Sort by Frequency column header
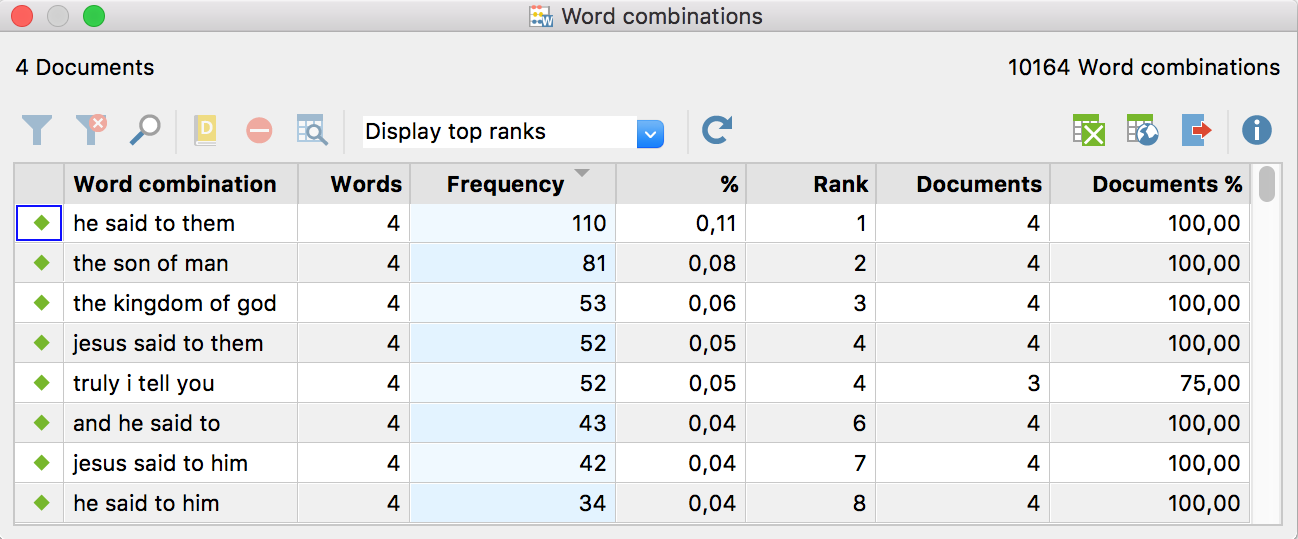The height and width of the screenshot is (539, 1298). pos(513,184)
